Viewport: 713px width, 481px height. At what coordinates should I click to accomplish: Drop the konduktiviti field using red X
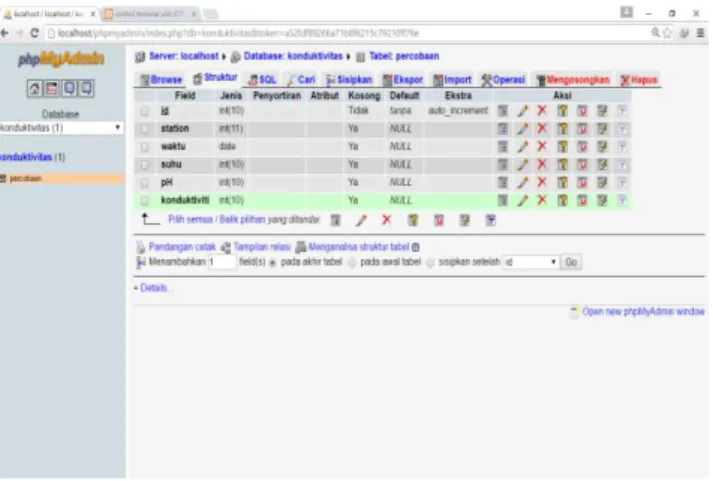point(542,200)
